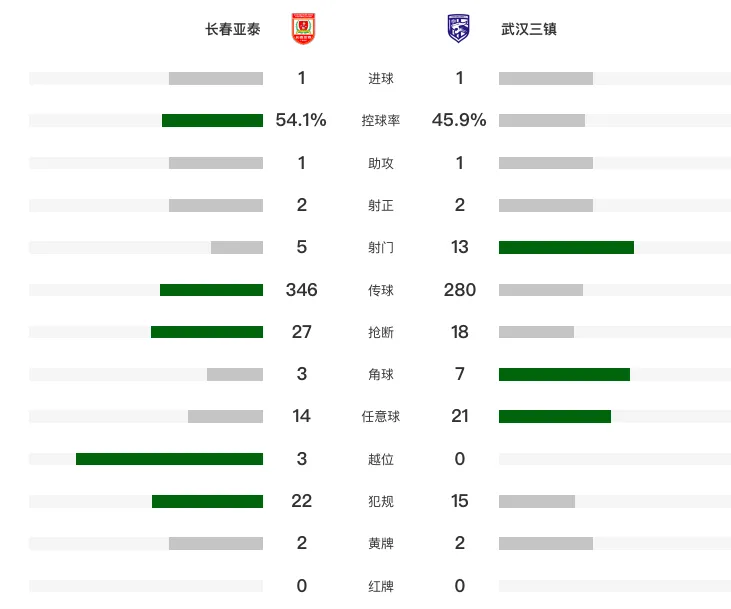The image size is (731, 609).
Task: Click the 长春亚泰 red team crest
Action: (x=303, y=29)
